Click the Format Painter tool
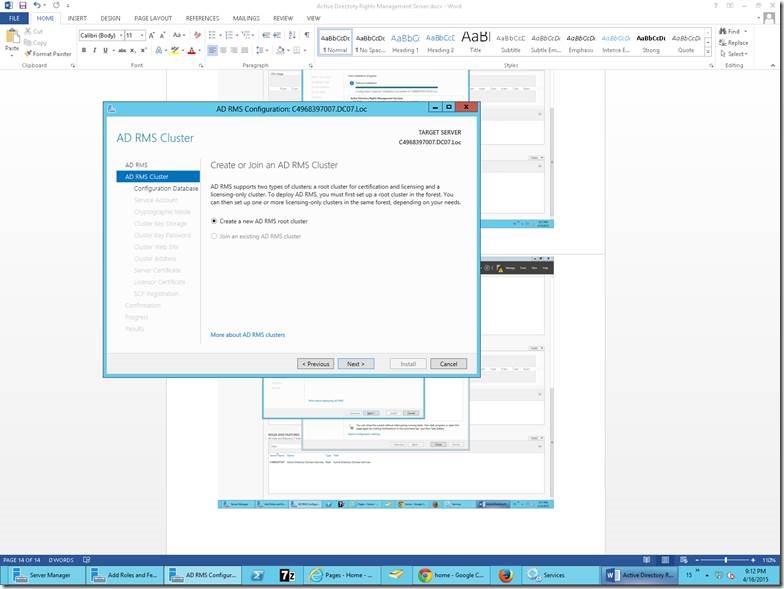The width and height of the screenshot is (784, 589). point(48,54)
